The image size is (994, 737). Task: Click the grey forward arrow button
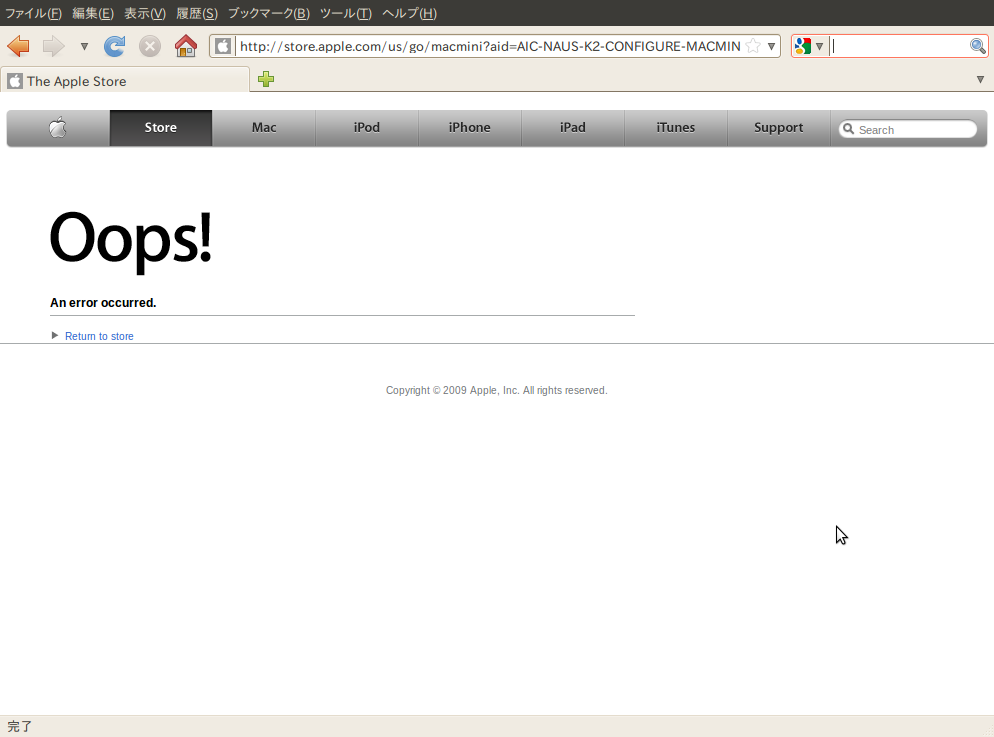(53, 46)
